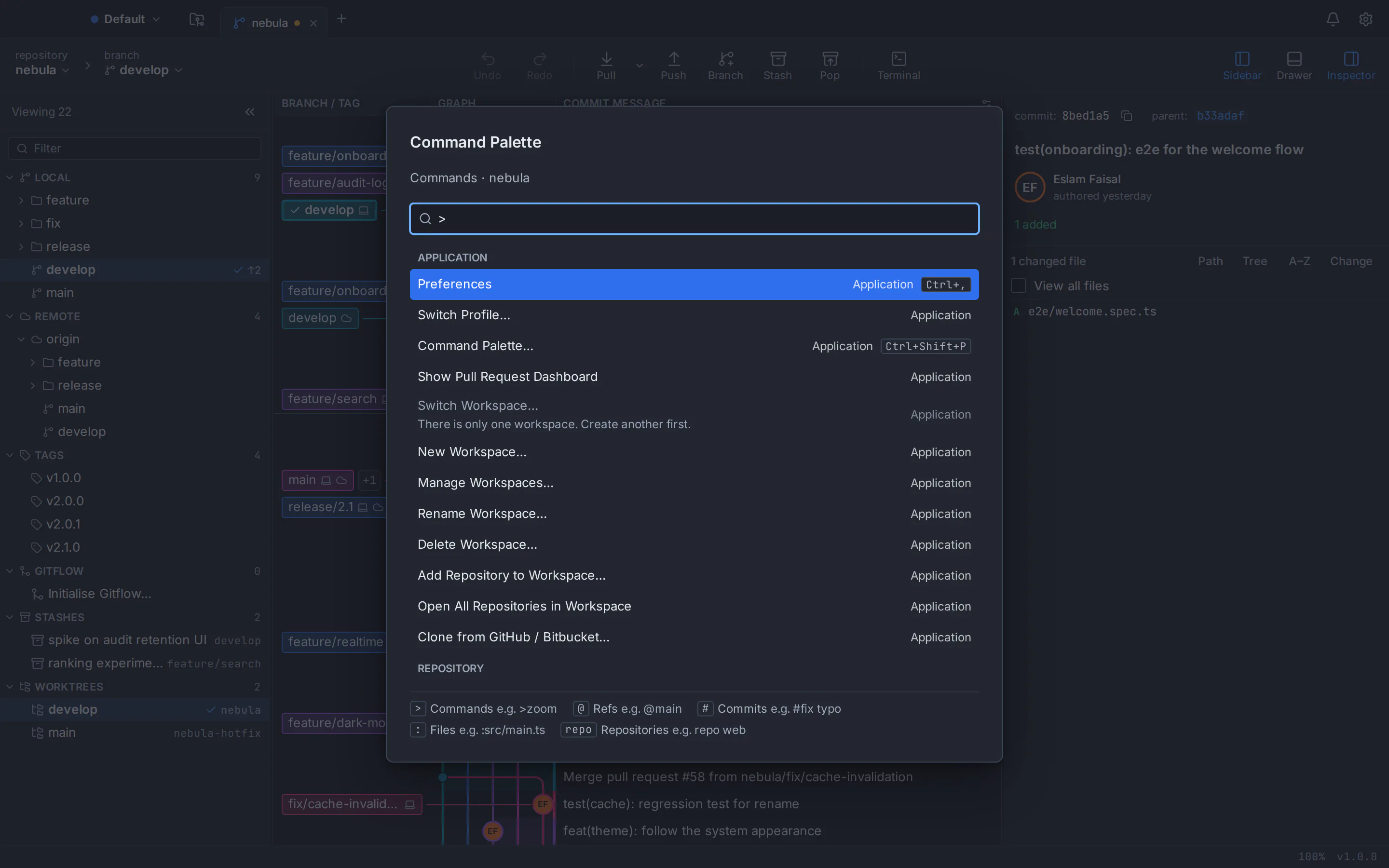
Task: Click Initialise Gitflow... in sidebar
Action: click(99, 594)
